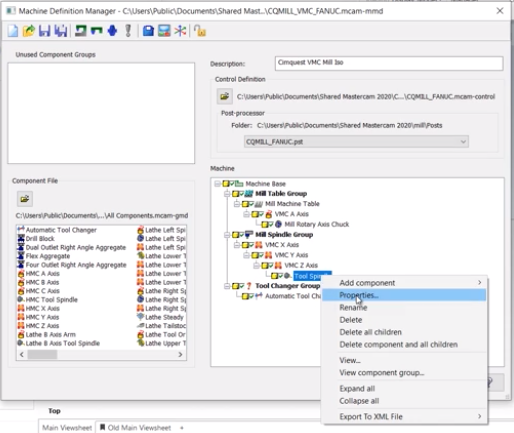Click the component list horizontal scrollbar thumb

click(42, 354)
